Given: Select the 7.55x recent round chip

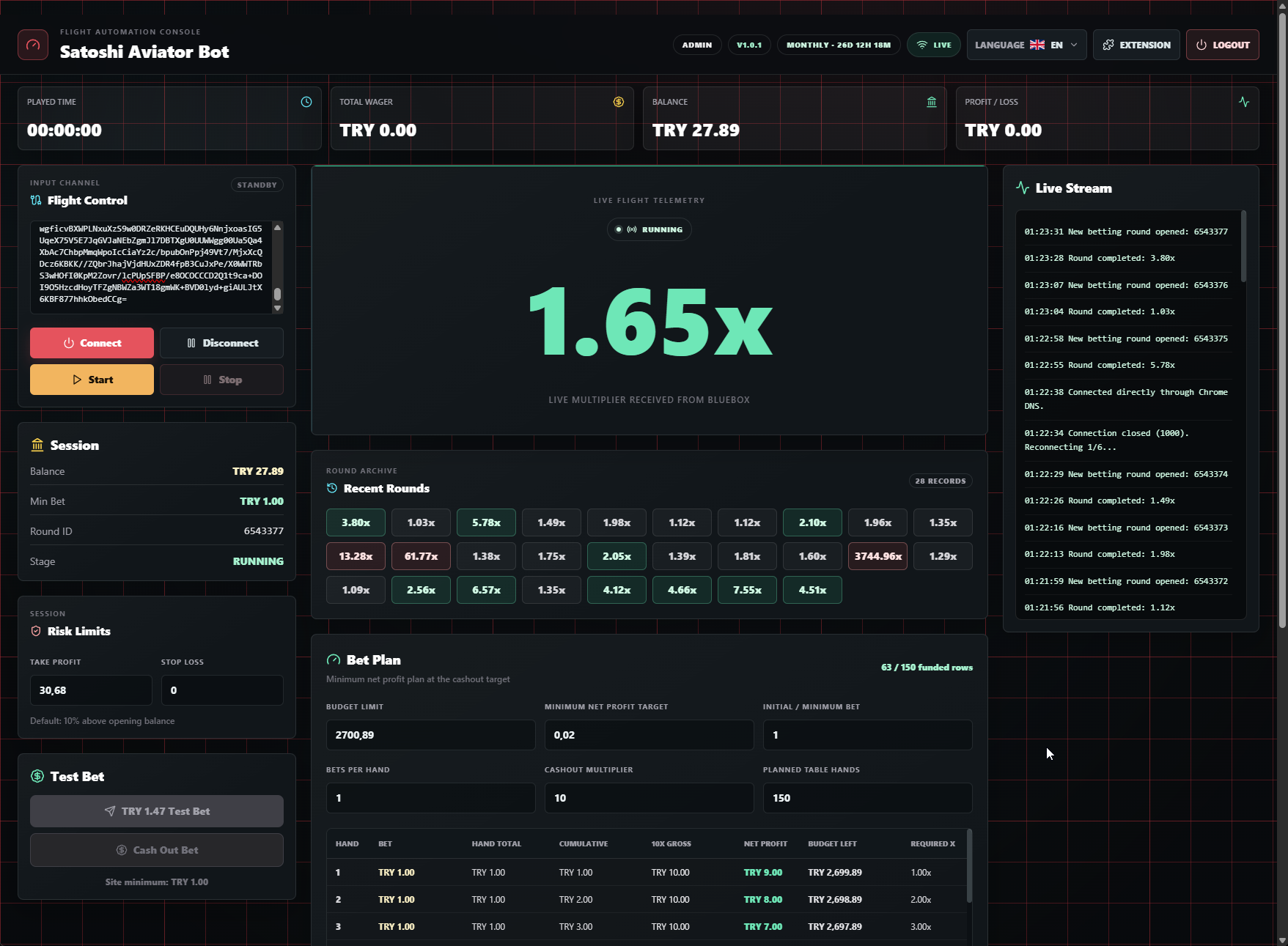Looking at the screenshot, I should tap(747, 590).
